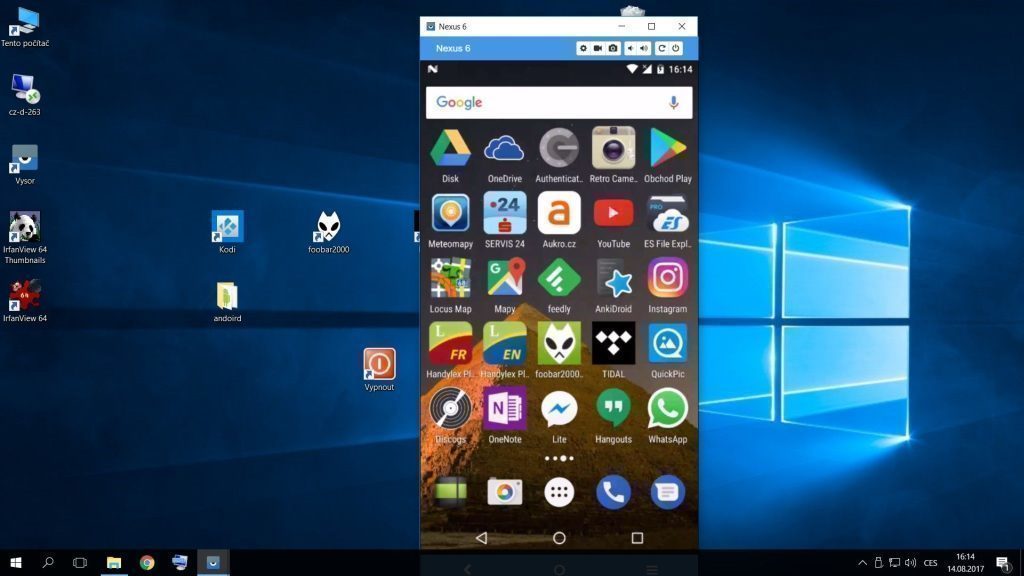Select the cz-d-263 desktop shortcut
The height and width of the screenshot is (576, 1024).
click(x=25, y=95)
